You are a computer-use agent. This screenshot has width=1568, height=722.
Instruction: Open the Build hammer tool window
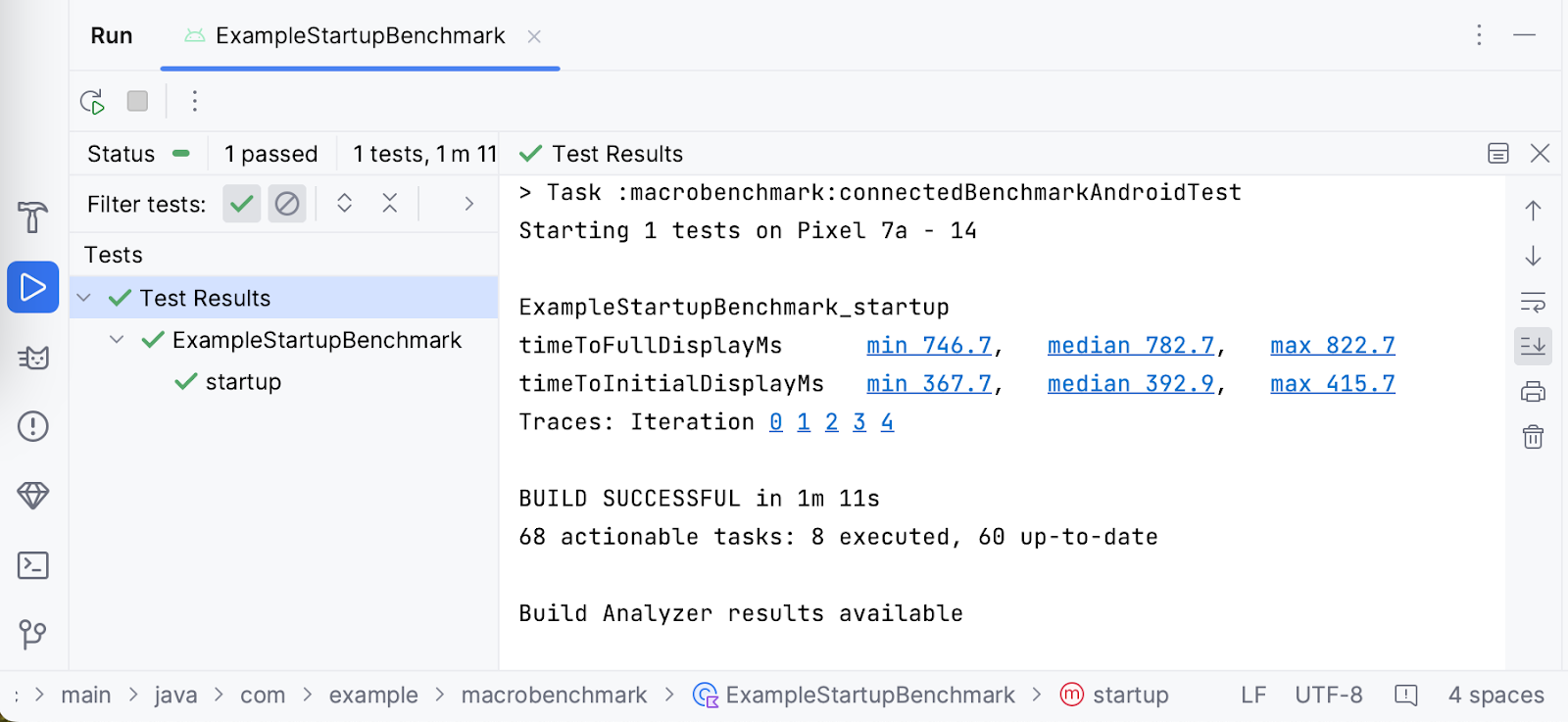[33, 217]
